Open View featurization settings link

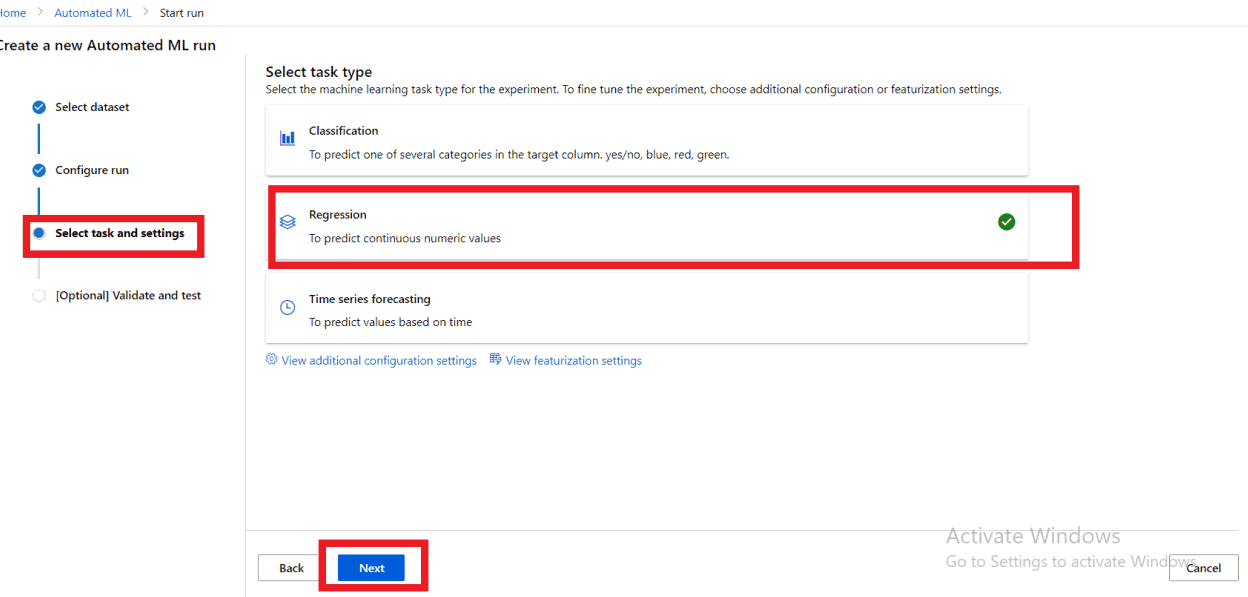[574, 360]
